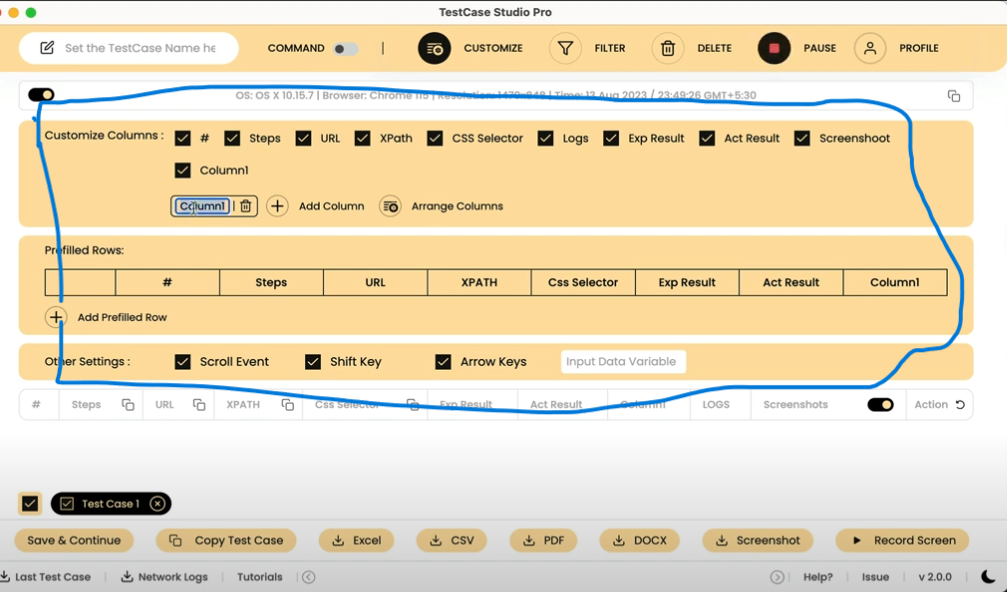The height and width of the screenshot is (592, 1007).
Task: Click the chevron next to Help?
Action: [777, 577]
